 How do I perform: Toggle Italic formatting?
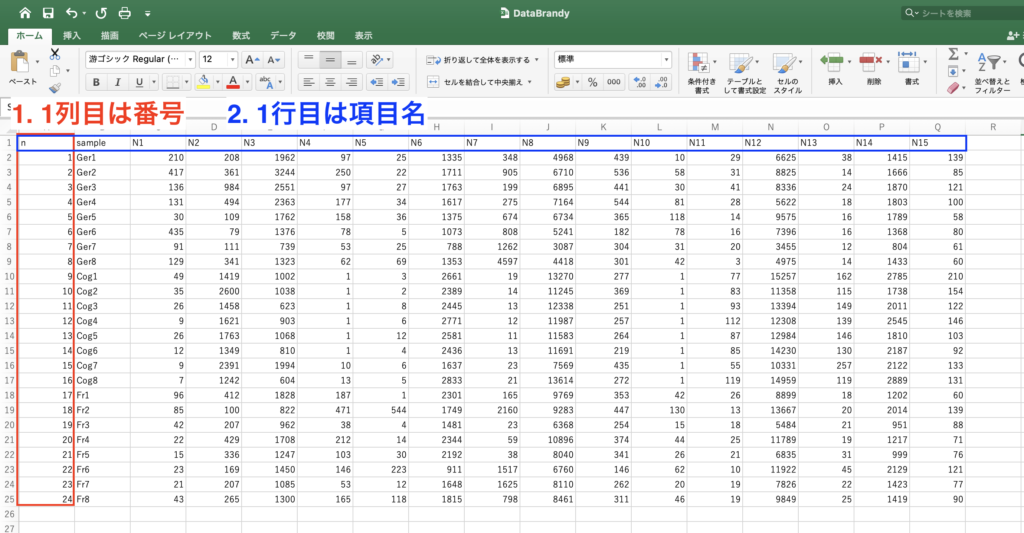click(116, 82)
